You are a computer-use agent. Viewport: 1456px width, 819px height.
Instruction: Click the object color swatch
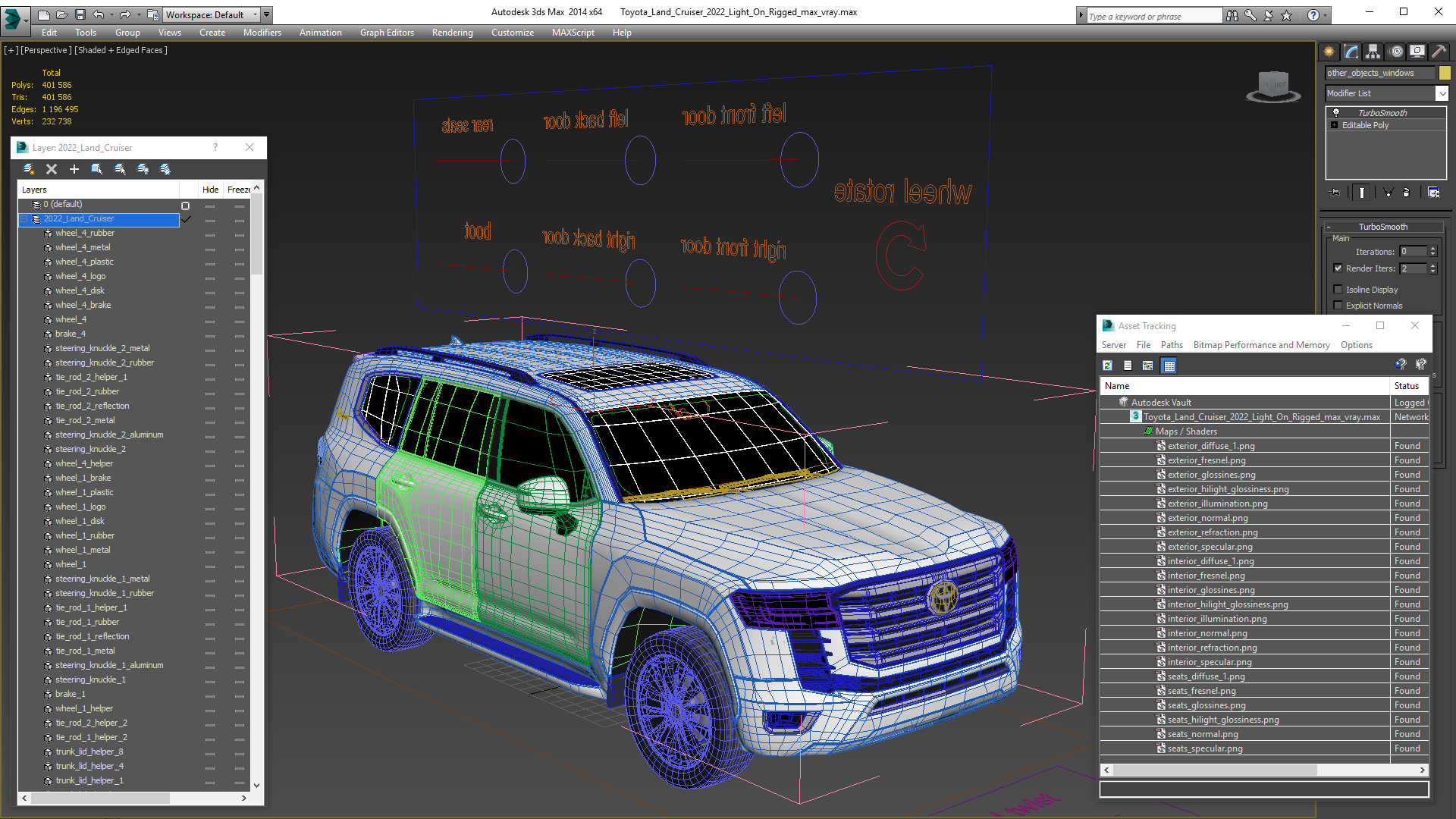1445,73
